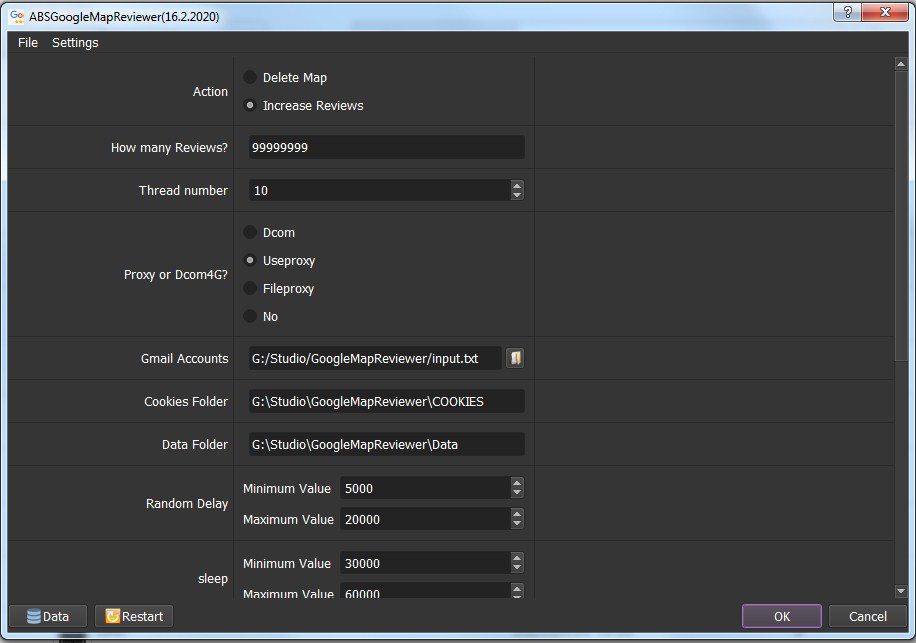Decrease the Thread number value
This screenshot has height=643, width=916.
tap(517, 195)
